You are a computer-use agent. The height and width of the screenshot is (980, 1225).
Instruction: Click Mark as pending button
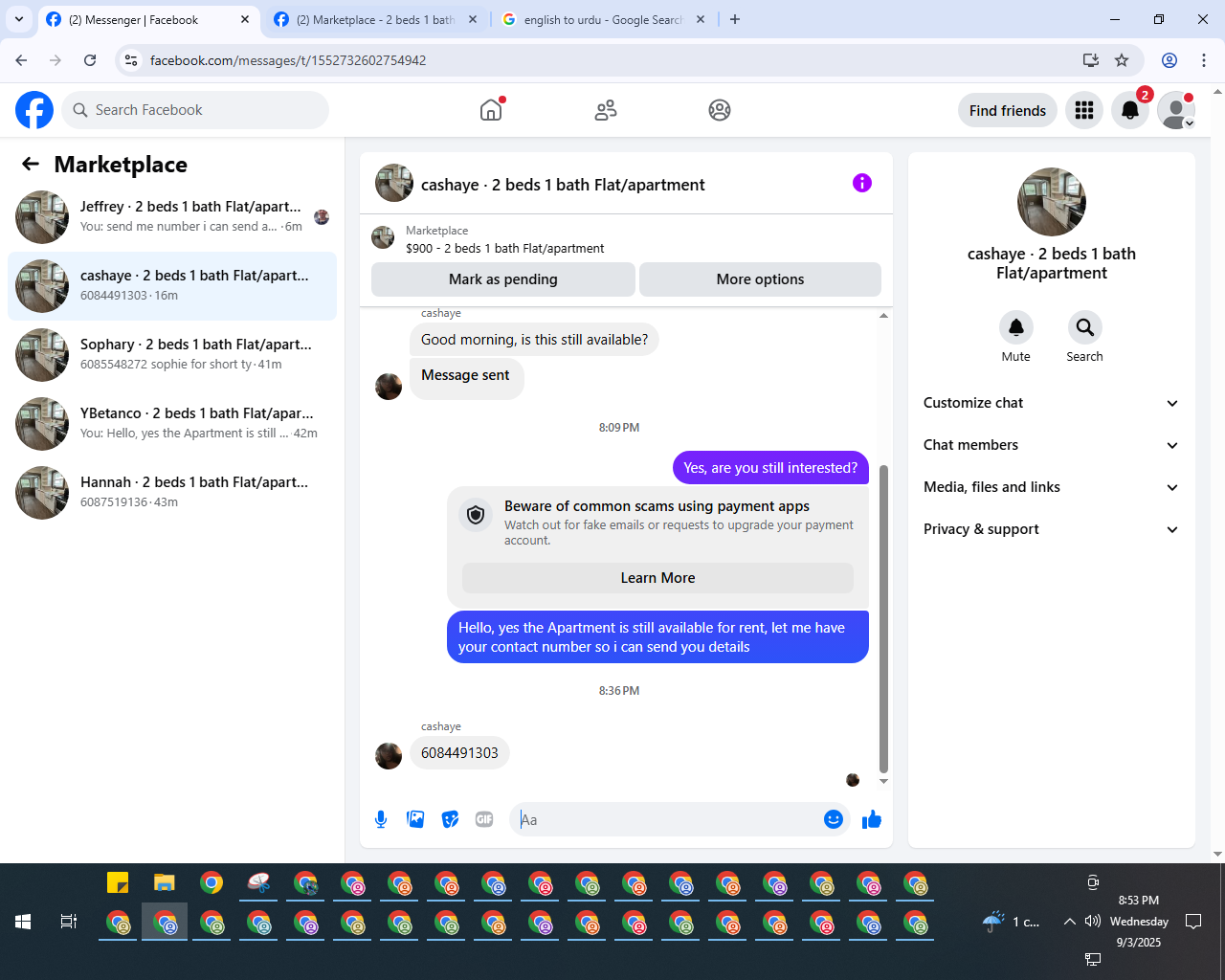tap(503, 279)
